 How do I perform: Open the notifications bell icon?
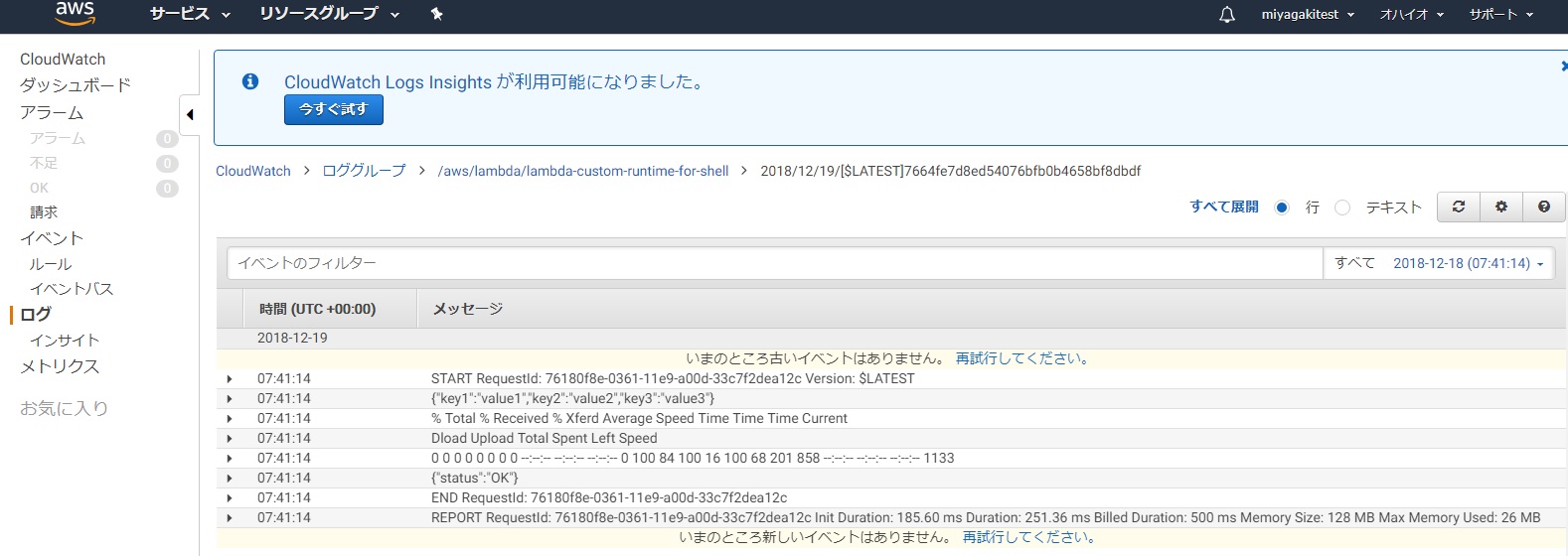tap(1227, 14)
